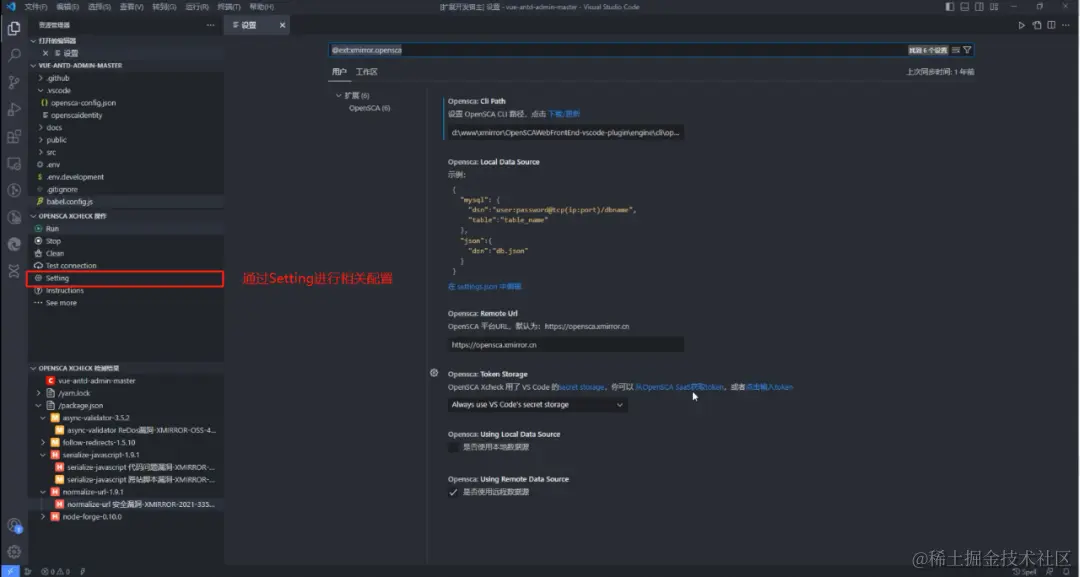Open the Extensions view in activity bar
The image size is (1080, 577).
tap(14, 136)
